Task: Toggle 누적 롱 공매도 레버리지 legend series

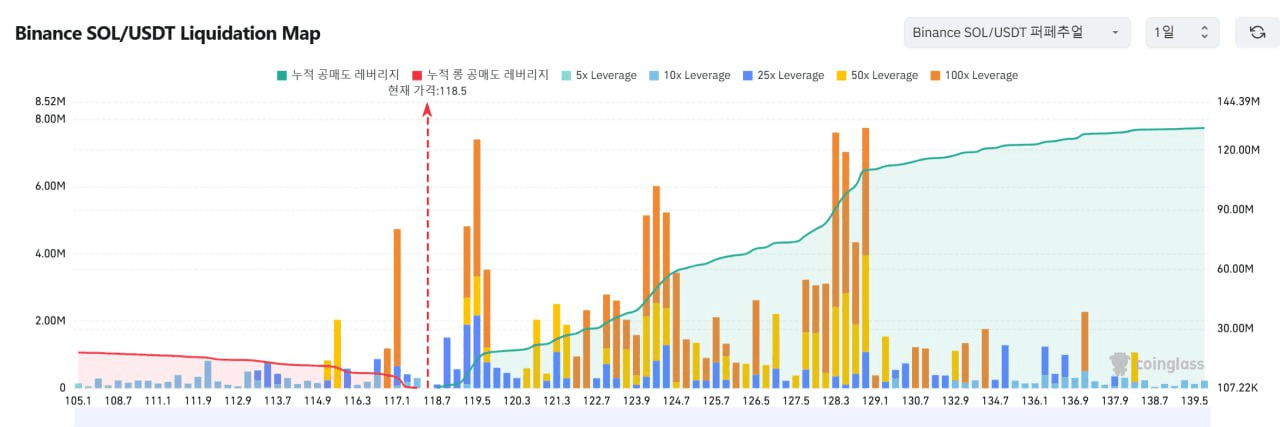Action: (480, 75)
